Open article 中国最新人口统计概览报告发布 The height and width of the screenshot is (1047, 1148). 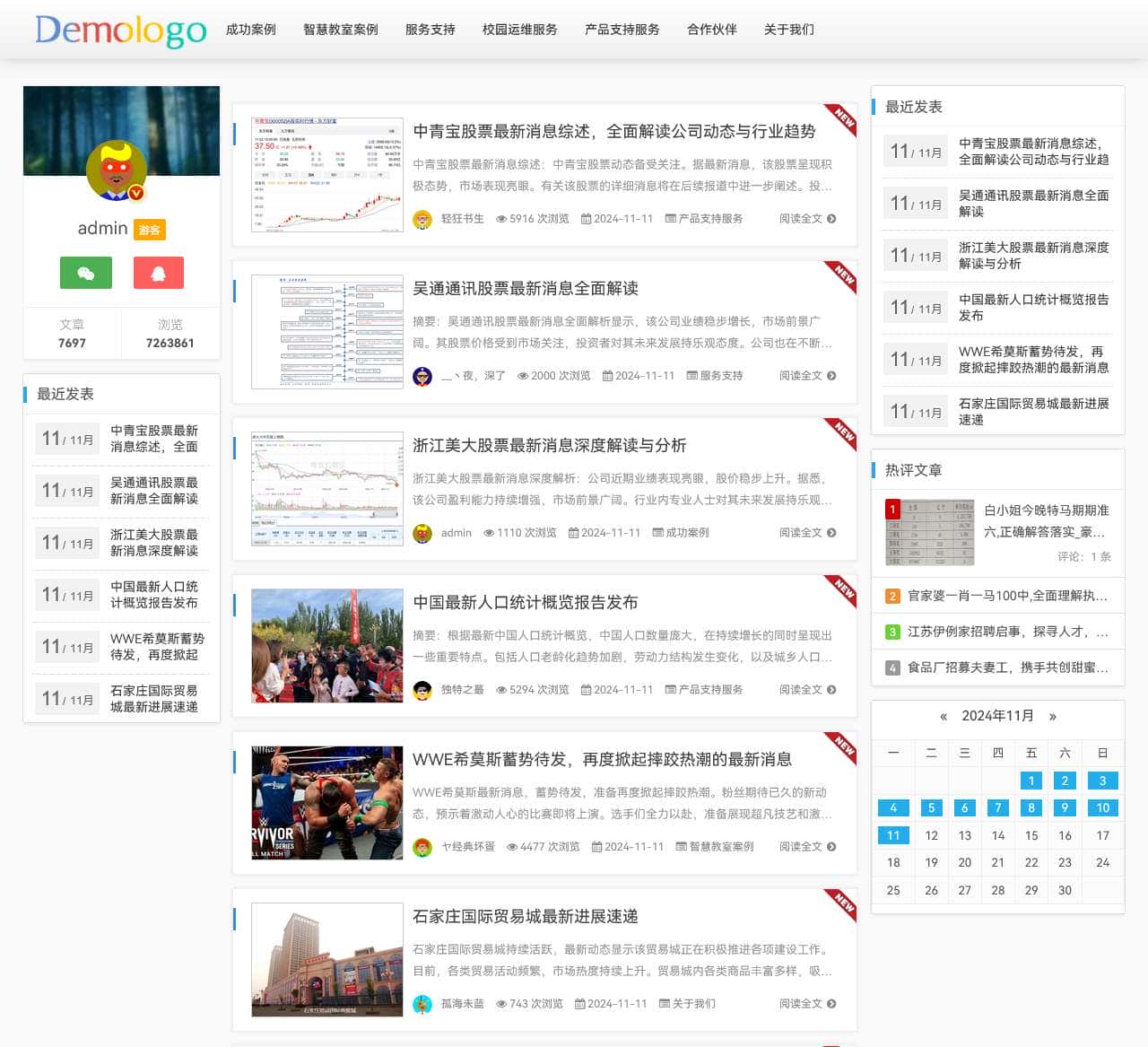(525, 603)
